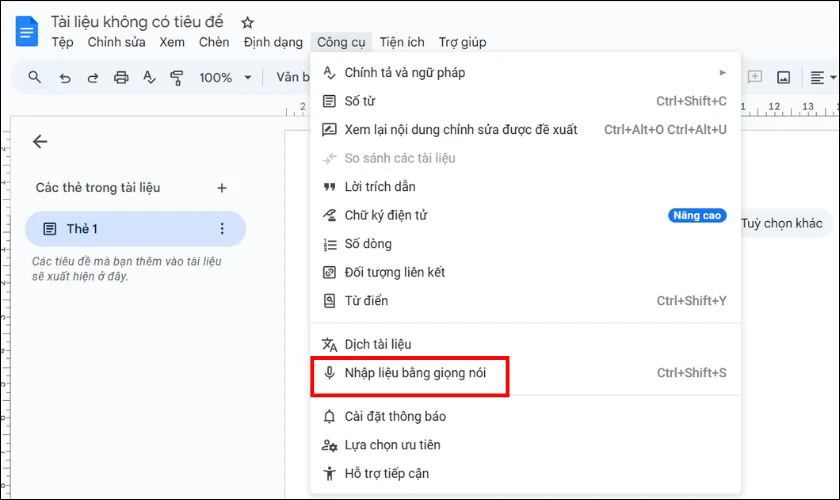Click the eSignature pen icon
The width and height of the screenshot is (840, 500).
pos(329,215)
